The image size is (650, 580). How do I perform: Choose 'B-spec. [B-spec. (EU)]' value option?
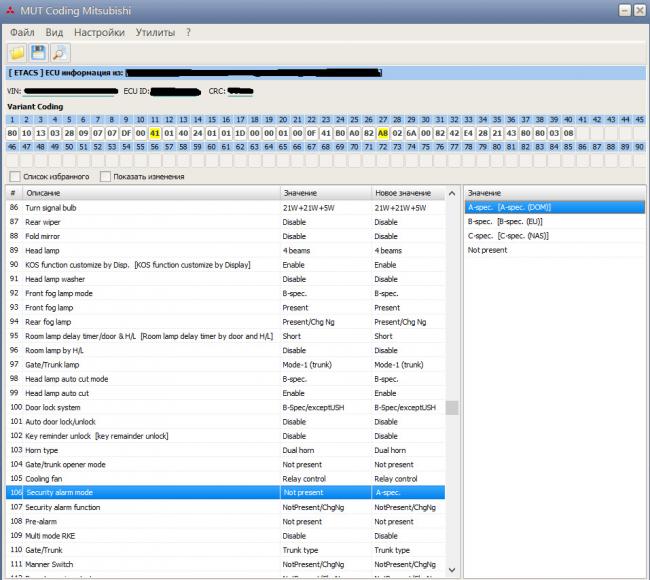(x=508, y=221)
